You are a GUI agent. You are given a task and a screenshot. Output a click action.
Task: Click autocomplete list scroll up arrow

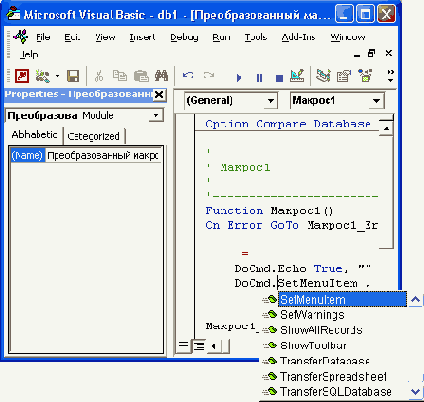click(415, 300)
